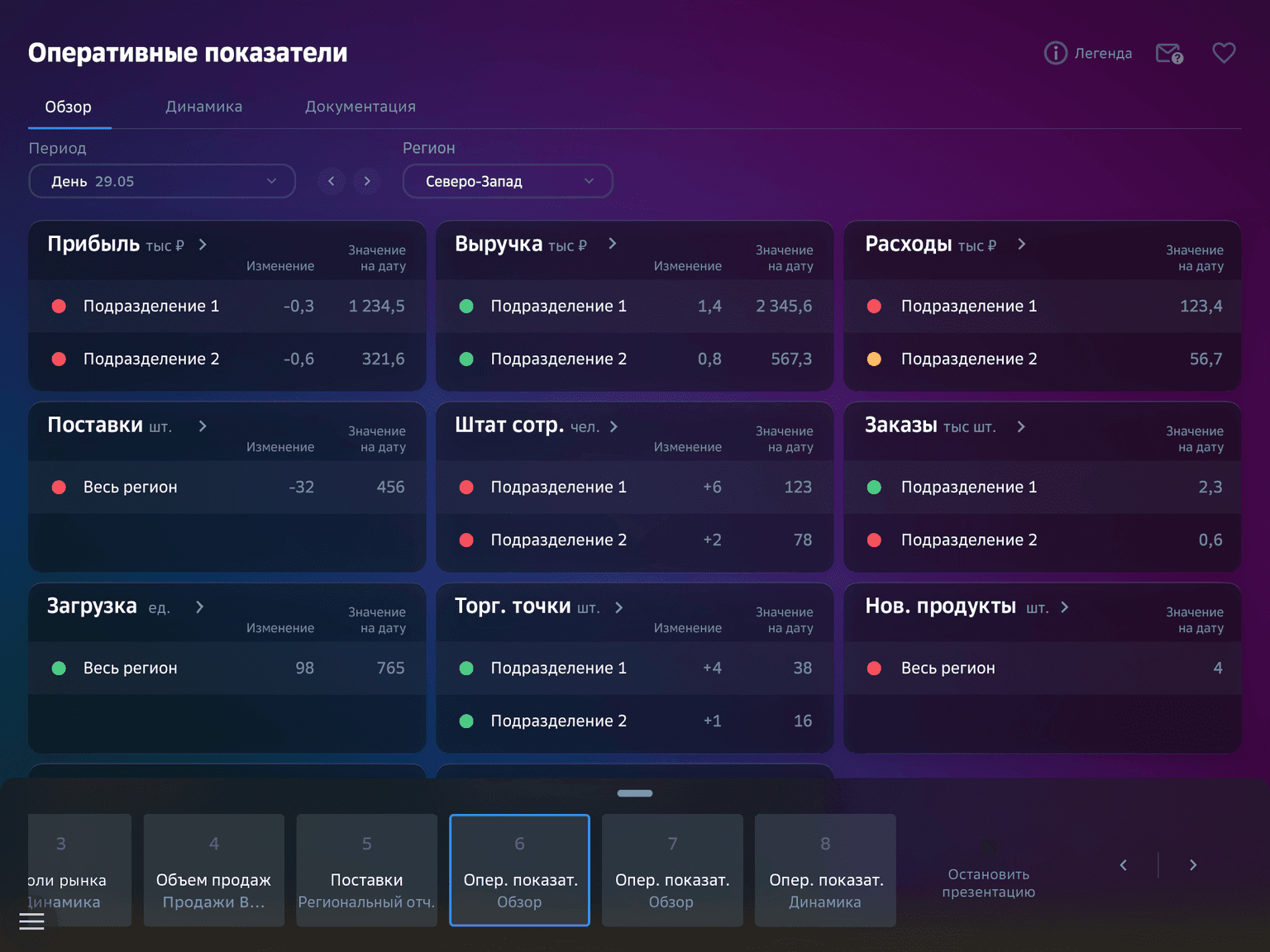Image resolution: width=1270 pixels, height=952 pixels.
Task: Click Весь регион row in Нов. продукты
Action: click(1043, 668)
